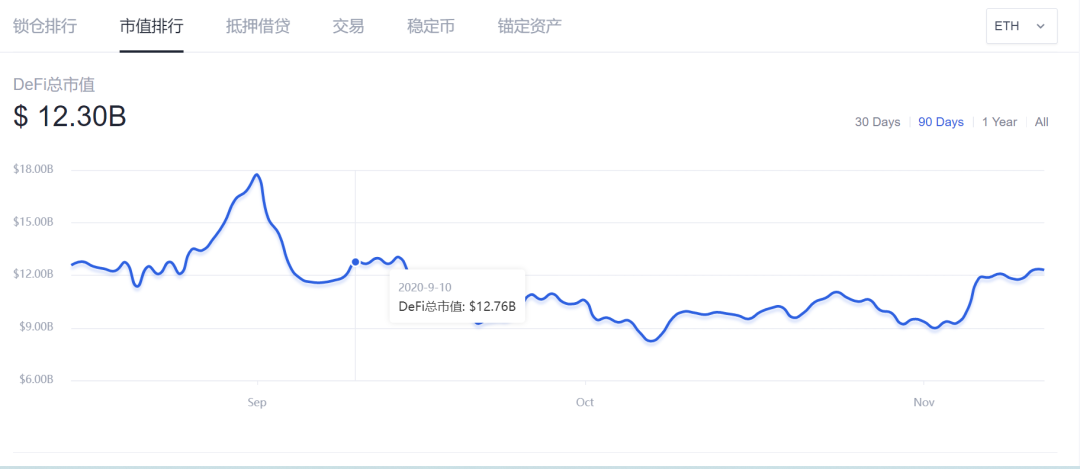The image size is (1080, 469).
Task: Select the 市值排行 tab
Action: point(152,26)
